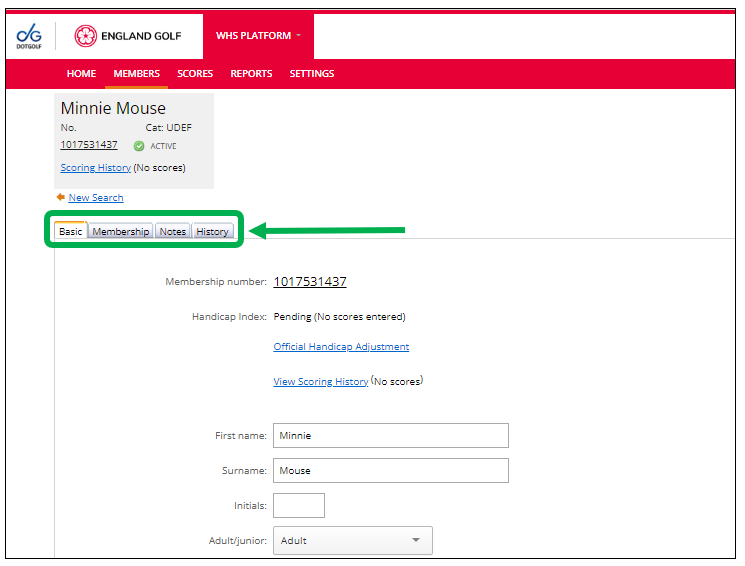This screenshot has height=566, width=745.
Task: Click the New Search link
Action: click(96, 198)
